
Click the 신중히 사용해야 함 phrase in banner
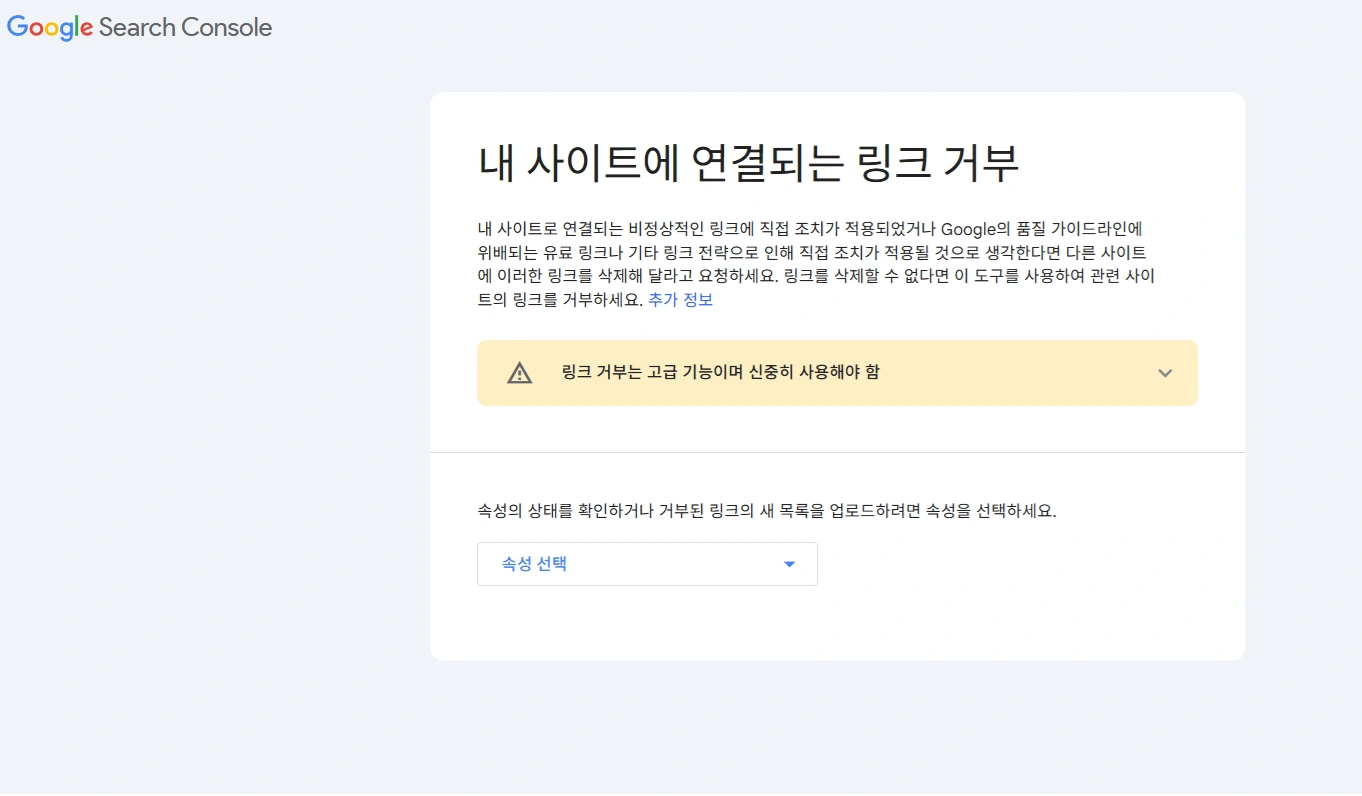814,372
